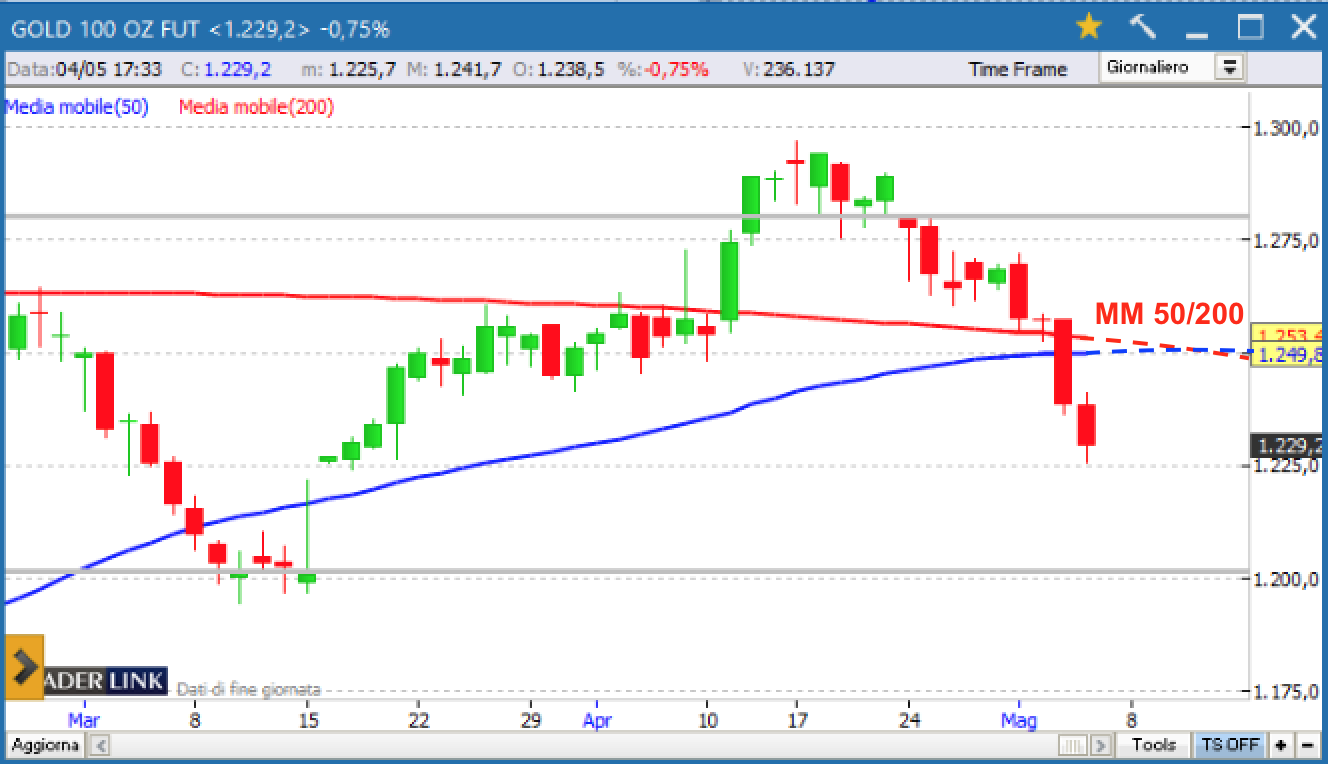Click the -0,75% percent change value
Viewport: 1328px width, 764px height.
tap(677, 69)
